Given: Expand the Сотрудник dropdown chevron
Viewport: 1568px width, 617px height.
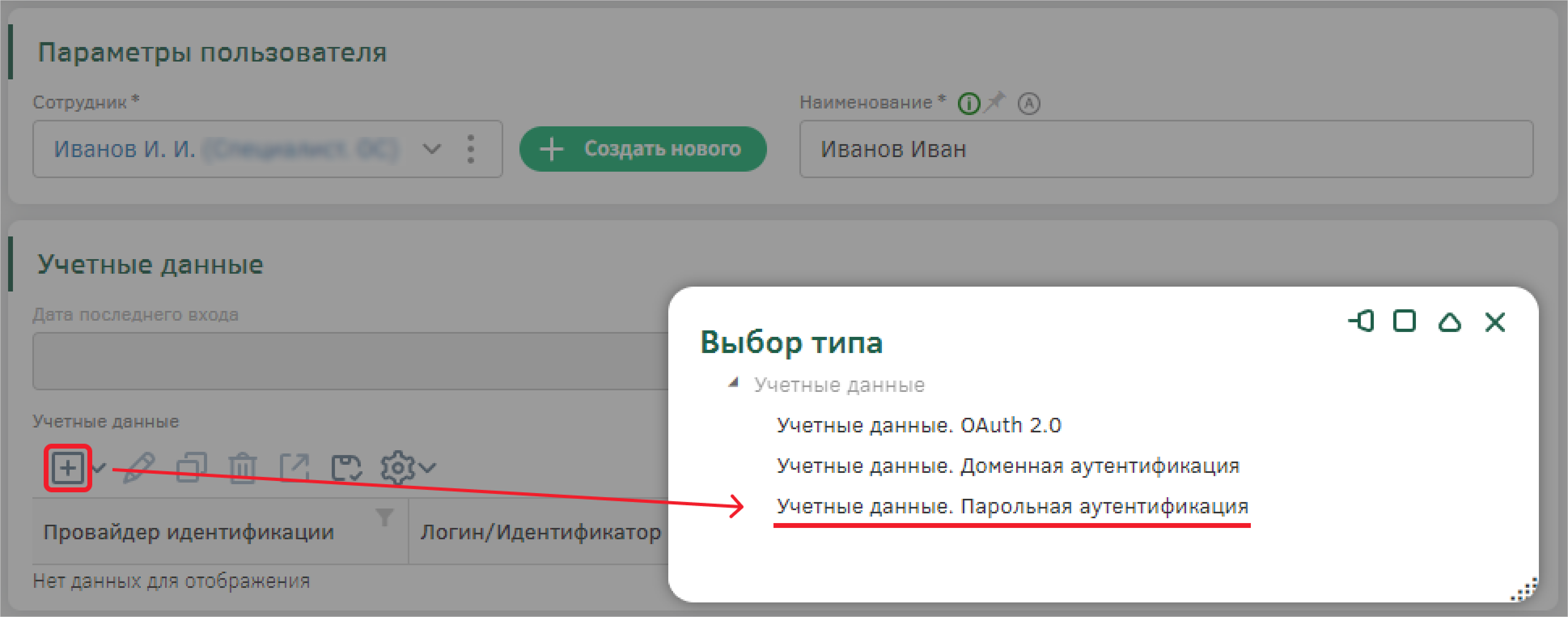Looking at the screenshot, I should point(432,149).
